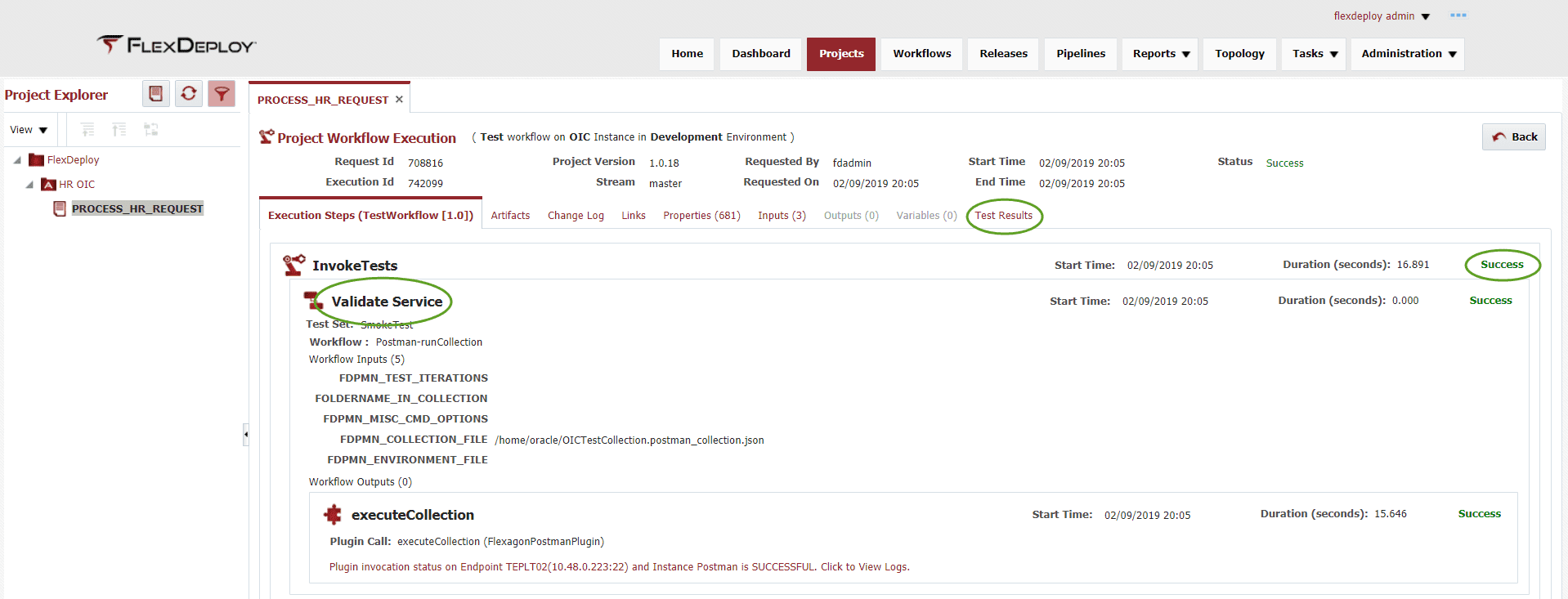
Task: Go to the Home menu
Action: pos(687,54)
